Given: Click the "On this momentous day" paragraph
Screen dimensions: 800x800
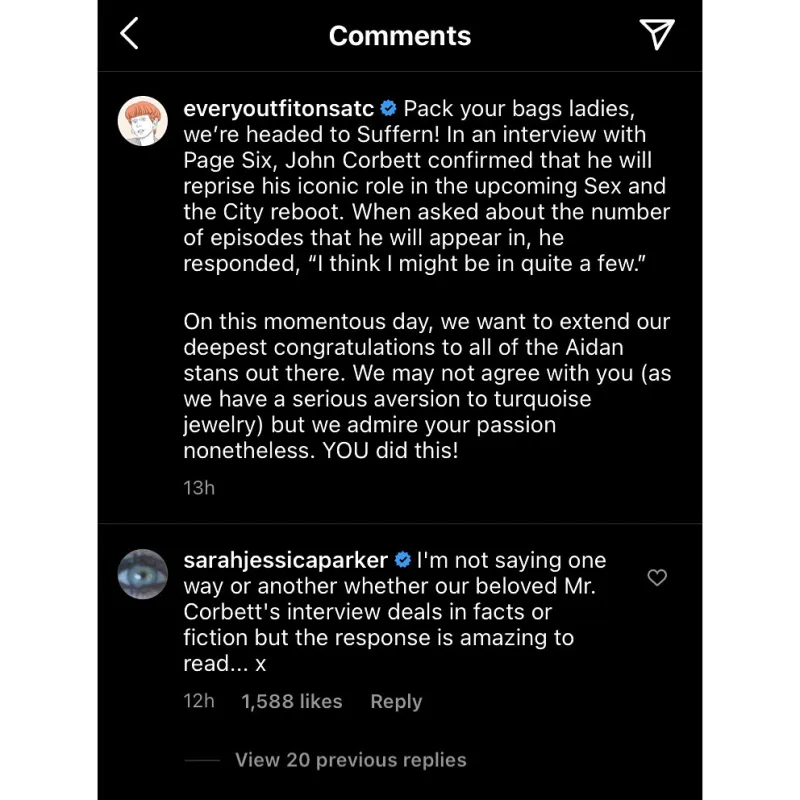Looking at the screenshot, I should pos(425,385).
